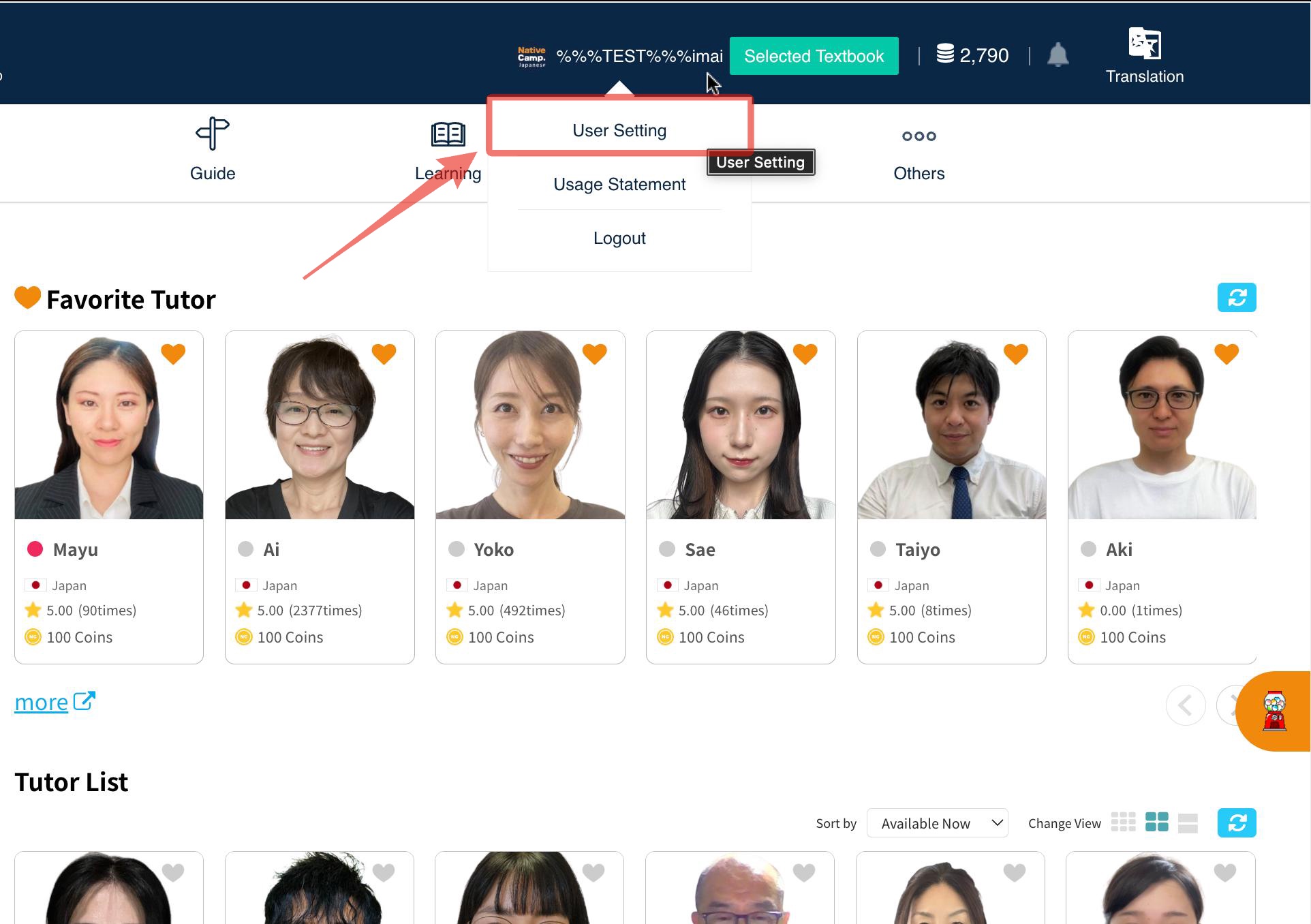Viewport: 1311px width, 924px height.
Task: Click the coin balance stack icon
Action: pos(945,54)
